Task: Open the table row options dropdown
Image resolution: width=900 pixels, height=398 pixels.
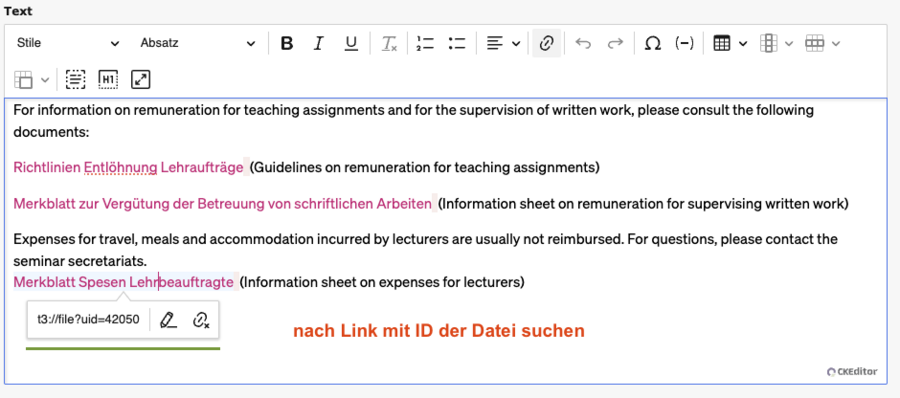Action: point(823,43)
